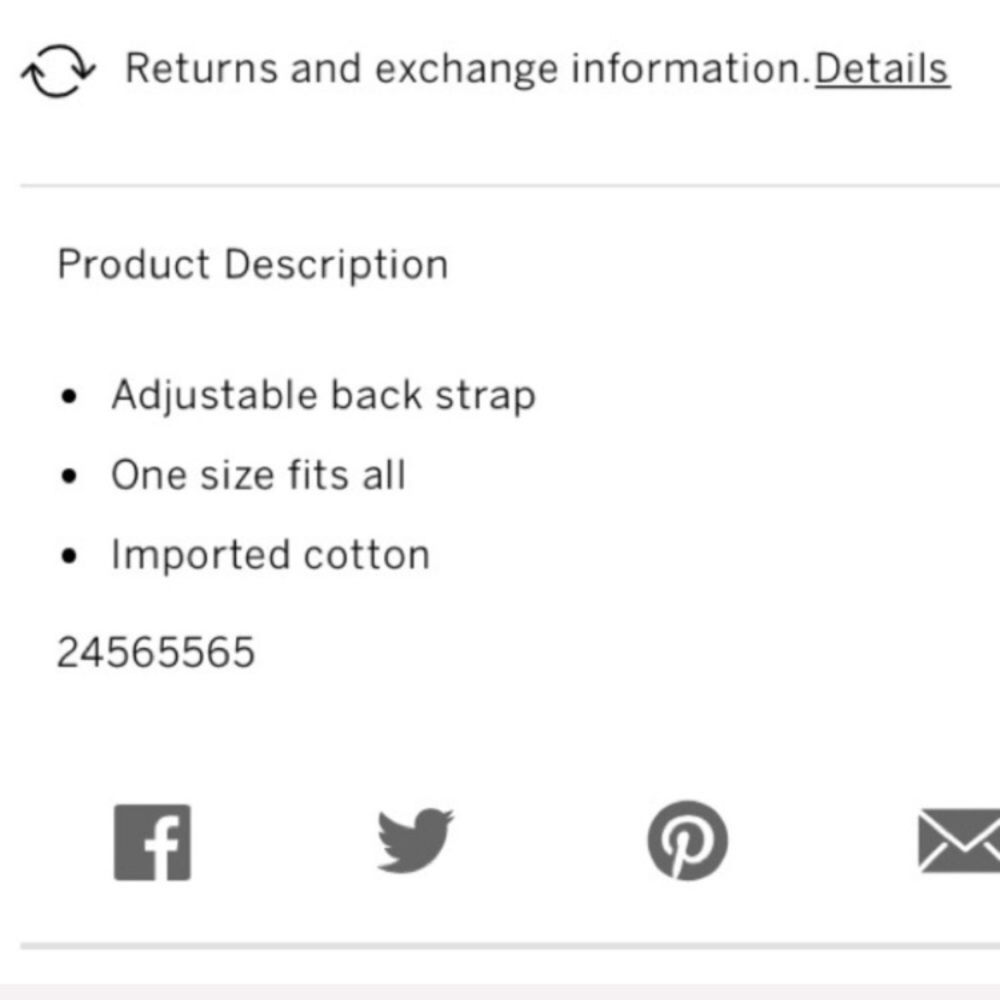Viewport: 1000px width, 1000px height.
Task: Click the bullet beside One size fits all
Action: pyautogui.click(x=68, y=476)
